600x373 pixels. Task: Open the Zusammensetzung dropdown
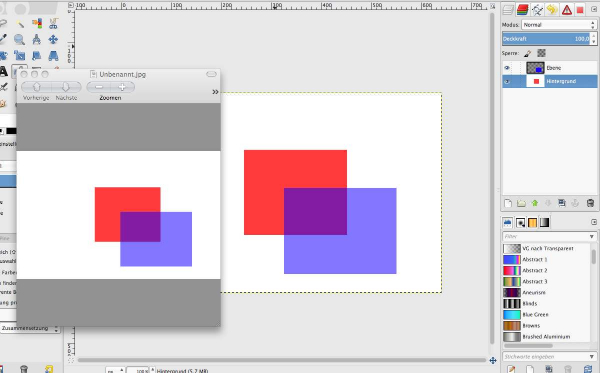(30, 328)
